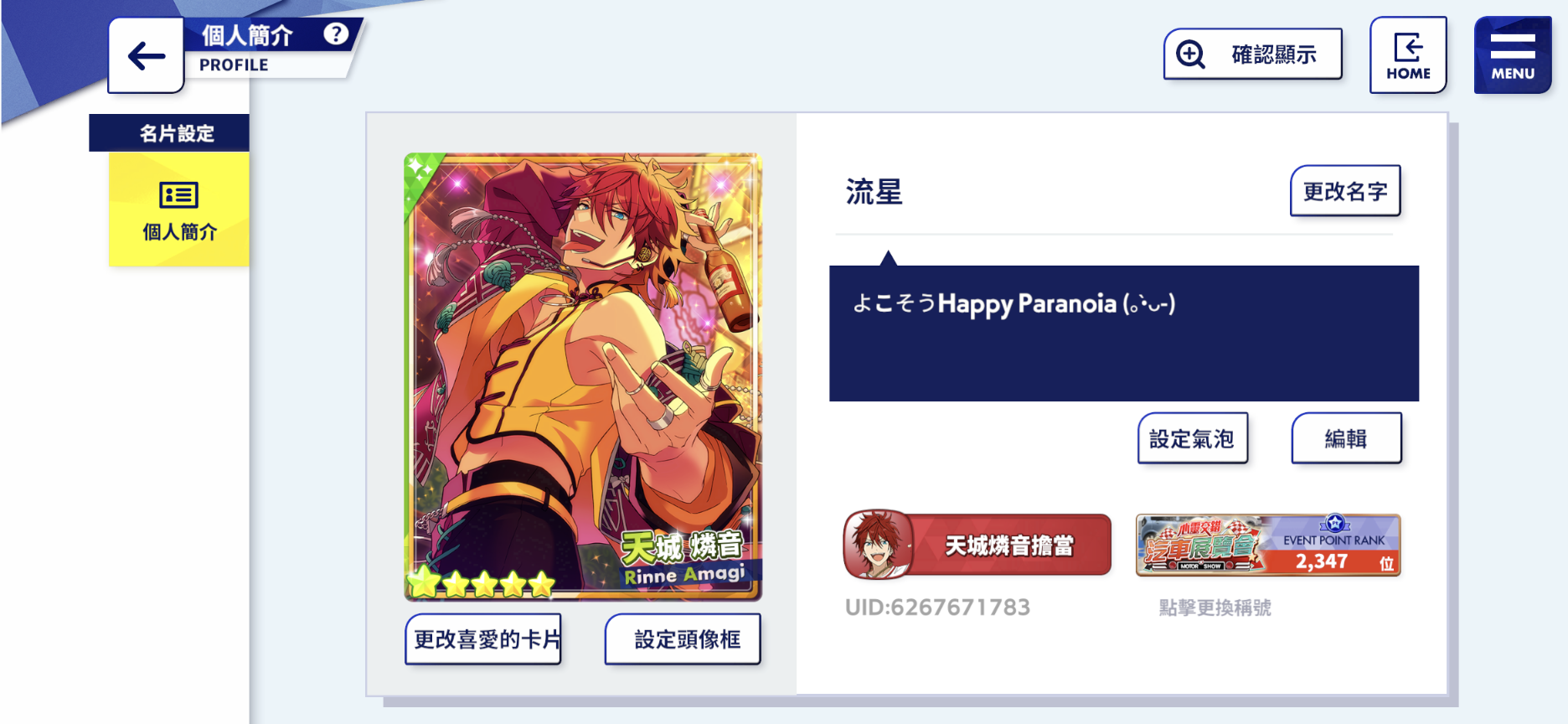Open the hamburger MENU
The image size is (1568, 724).
tap(1513, 55)
